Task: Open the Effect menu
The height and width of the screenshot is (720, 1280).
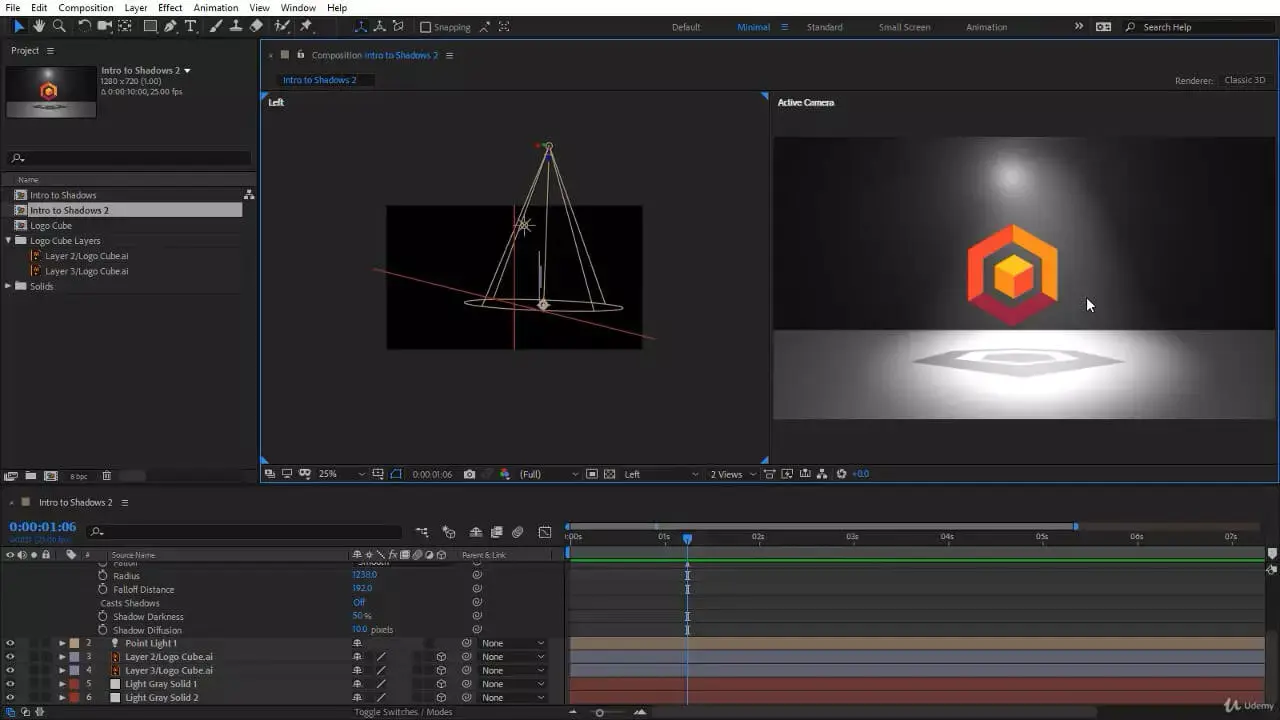Action: (170, 8)
